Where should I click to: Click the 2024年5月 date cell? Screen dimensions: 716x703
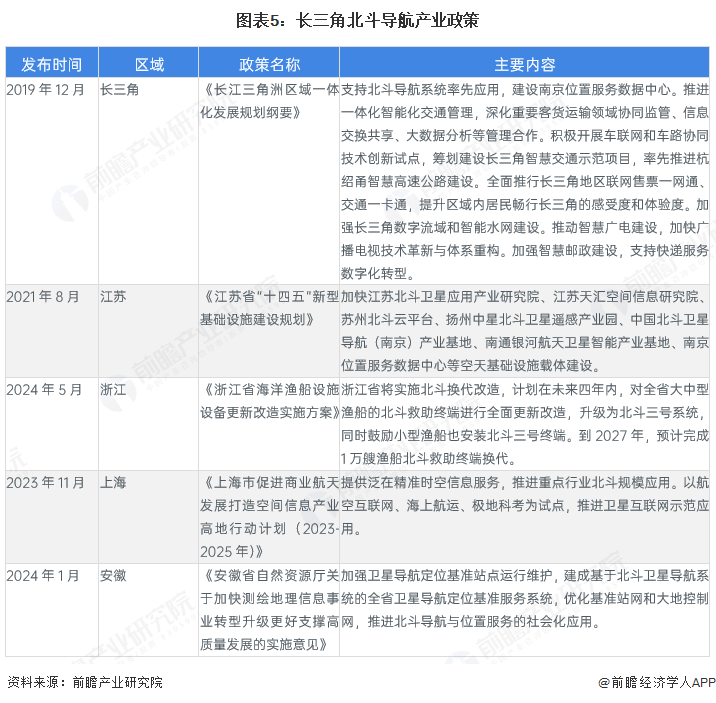coord(42,390)
